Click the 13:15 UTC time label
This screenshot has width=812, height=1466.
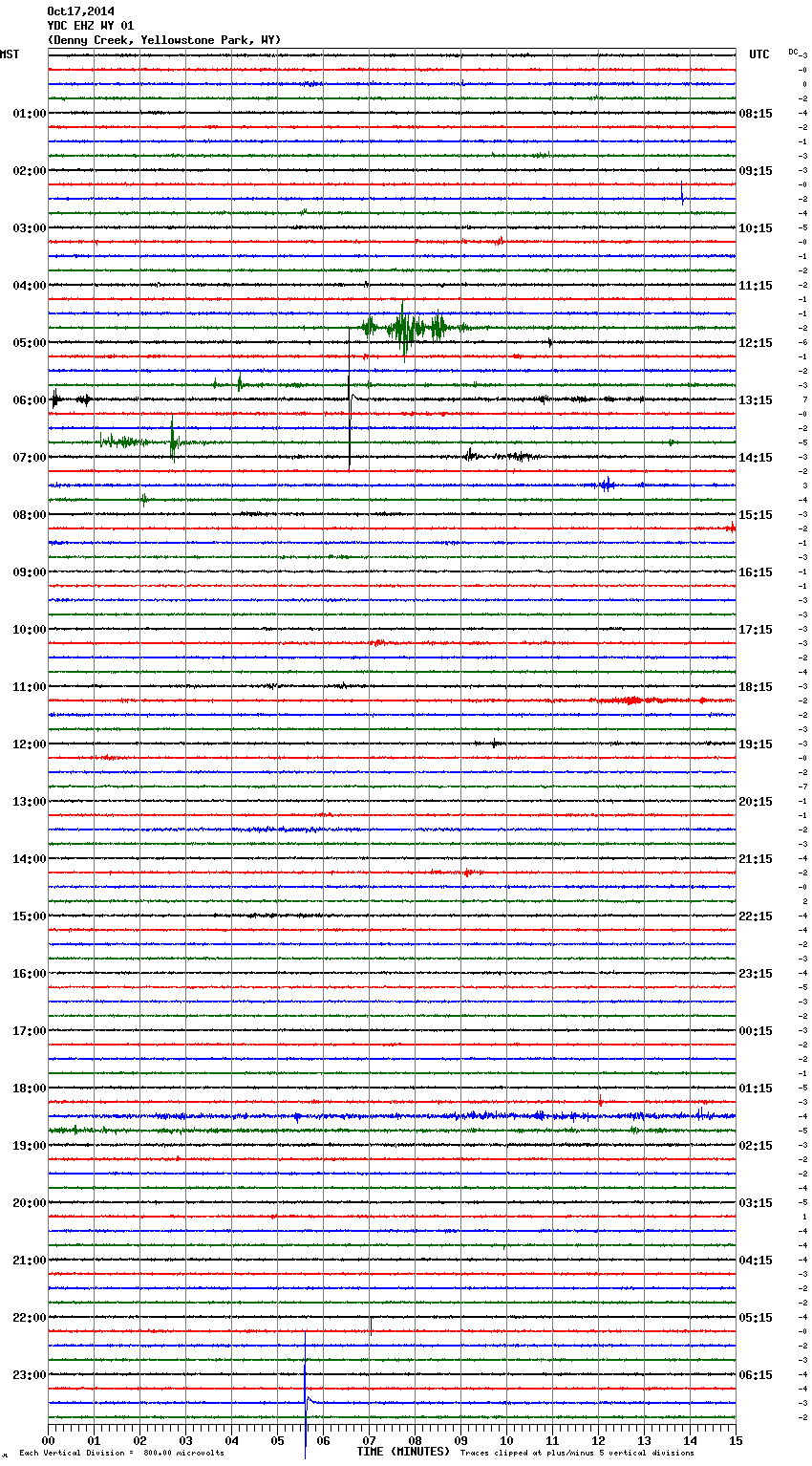pos(756,400)
